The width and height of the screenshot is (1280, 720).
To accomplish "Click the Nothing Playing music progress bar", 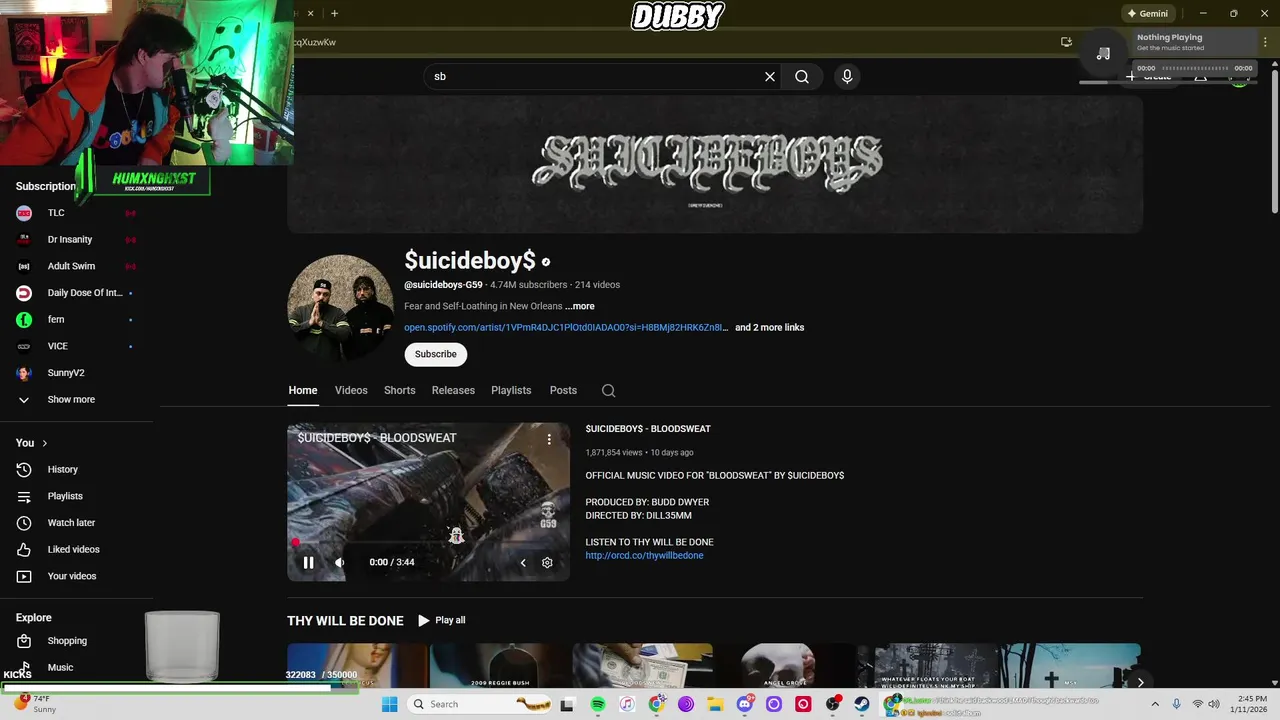I will point(1194,68).
